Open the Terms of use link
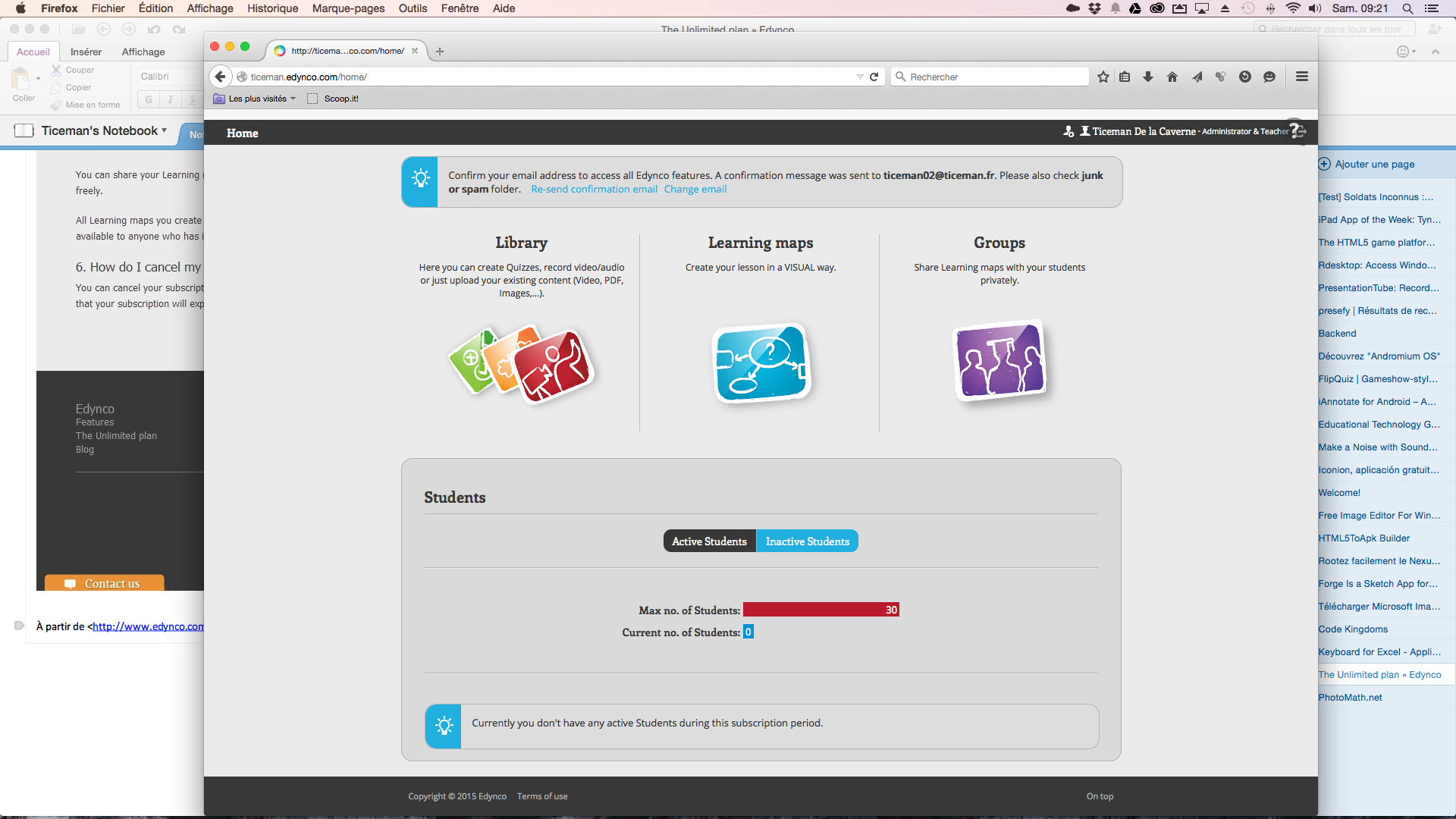The height and width of the screenshot is (819, 1456). 542,796
